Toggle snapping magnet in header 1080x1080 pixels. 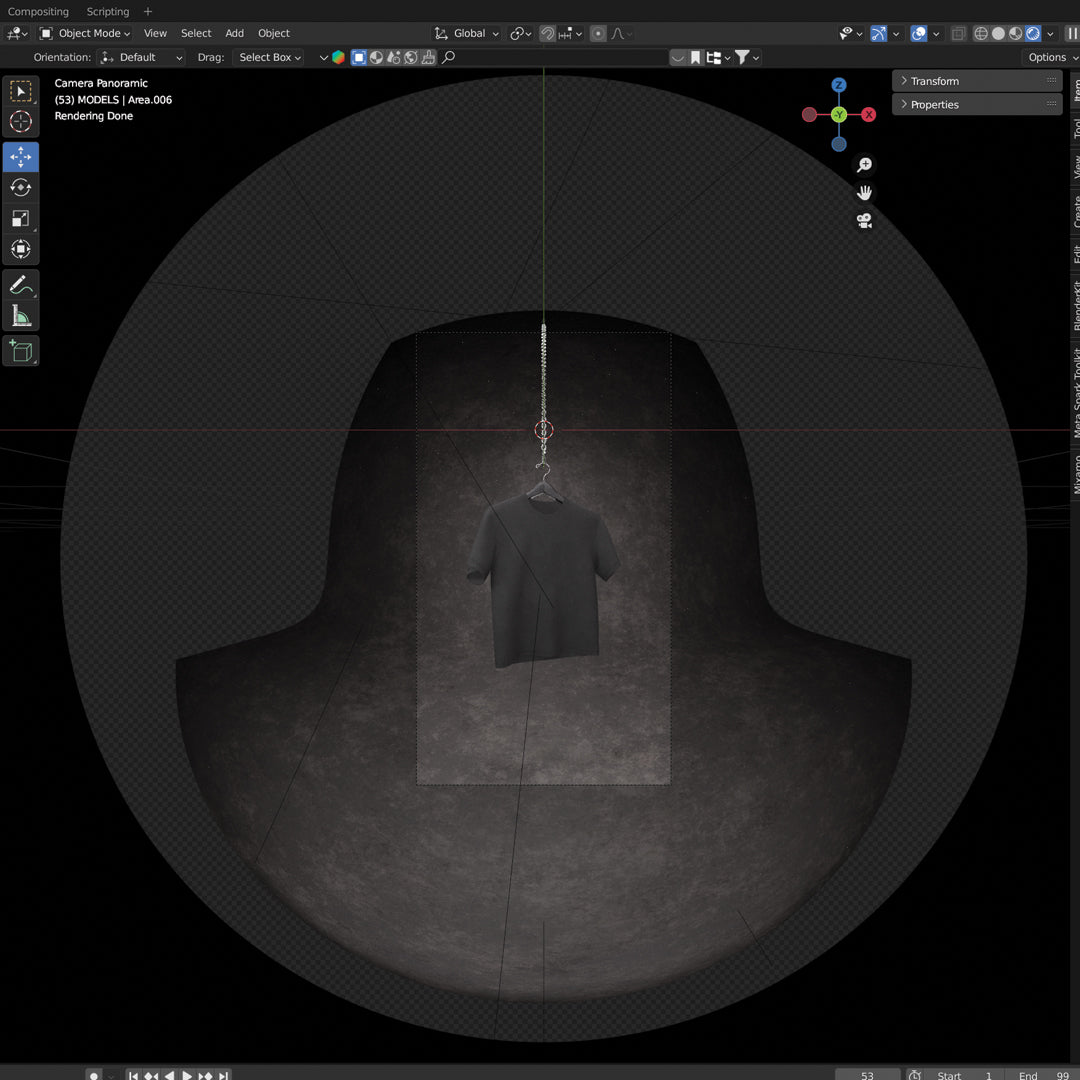pyautogui.click(x=547, y=33)
